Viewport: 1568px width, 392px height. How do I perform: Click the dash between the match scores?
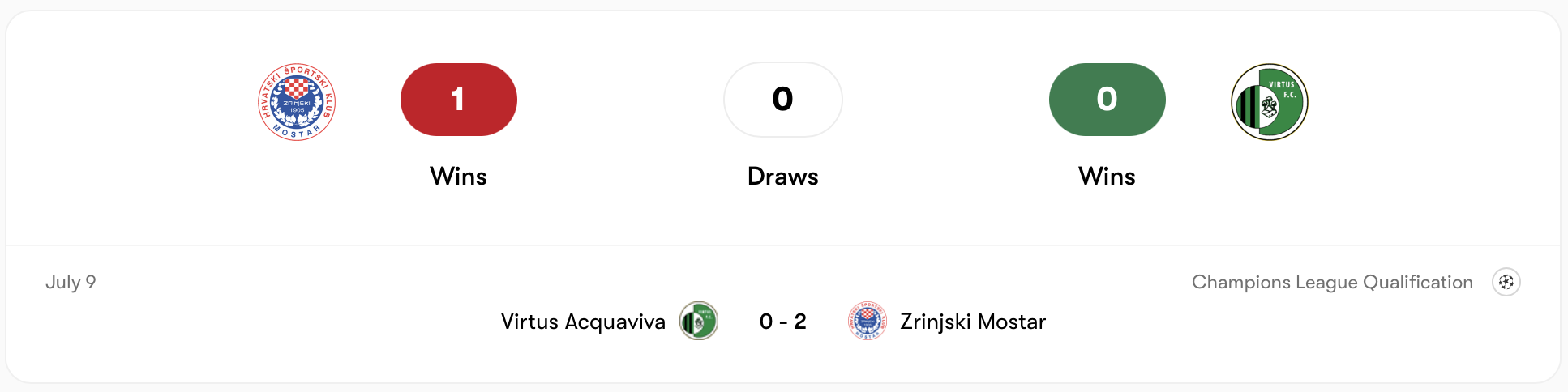click(783, 322)
